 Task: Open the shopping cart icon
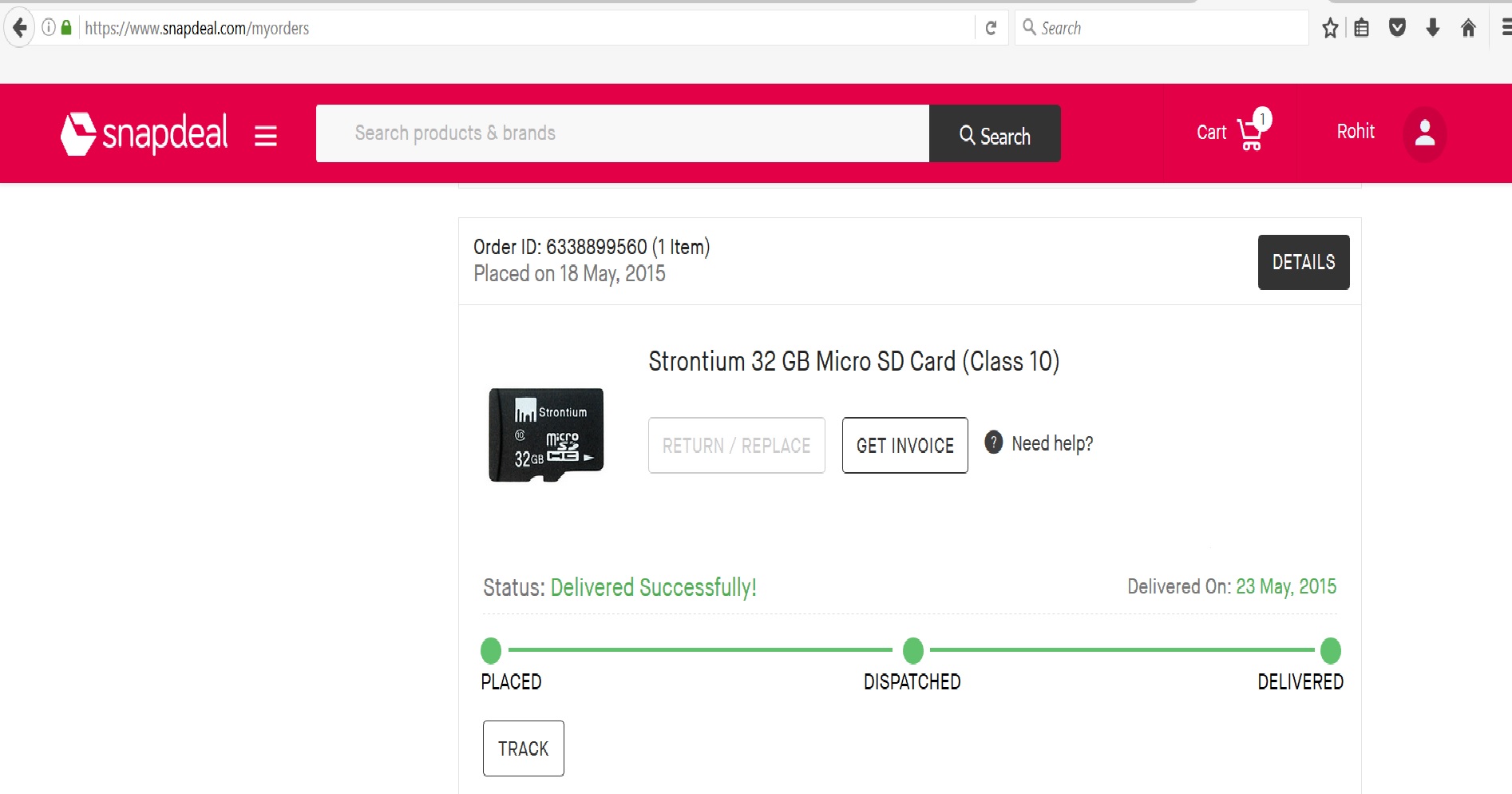pos(1251,133)
